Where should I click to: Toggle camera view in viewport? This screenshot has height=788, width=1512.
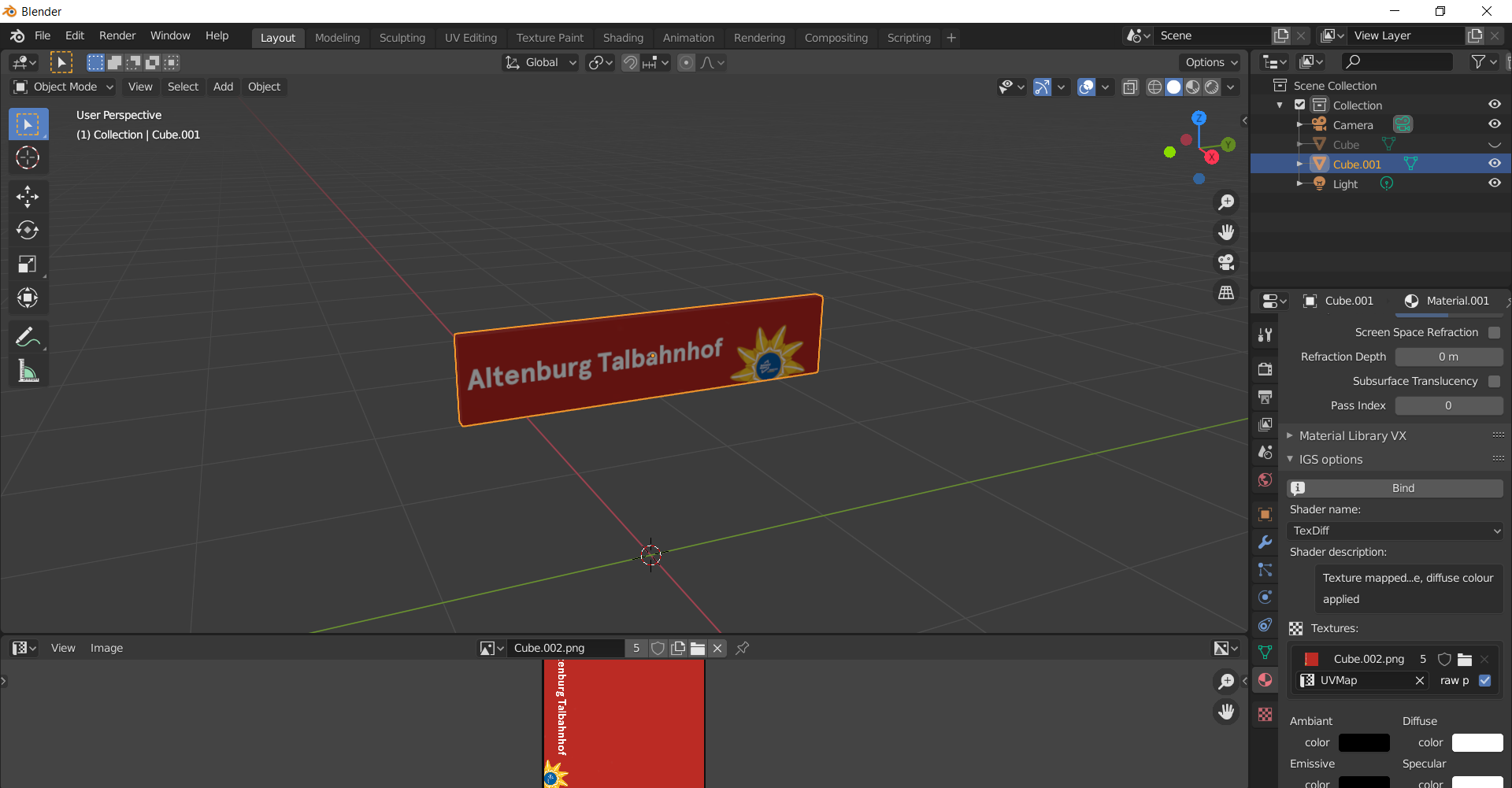[1226, 262]
